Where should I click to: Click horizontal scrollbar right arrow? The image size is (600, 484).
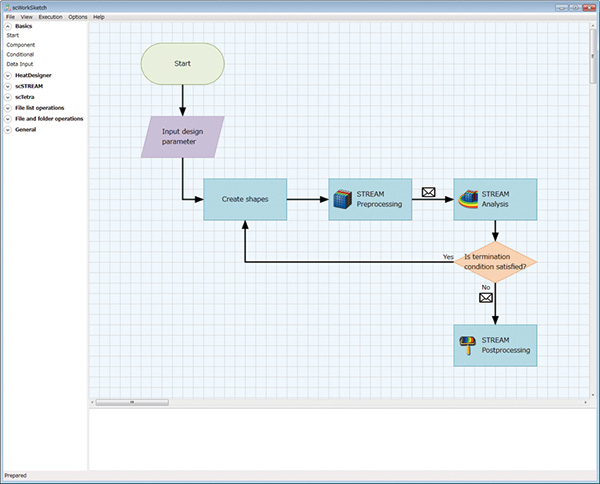pos(585,402)
